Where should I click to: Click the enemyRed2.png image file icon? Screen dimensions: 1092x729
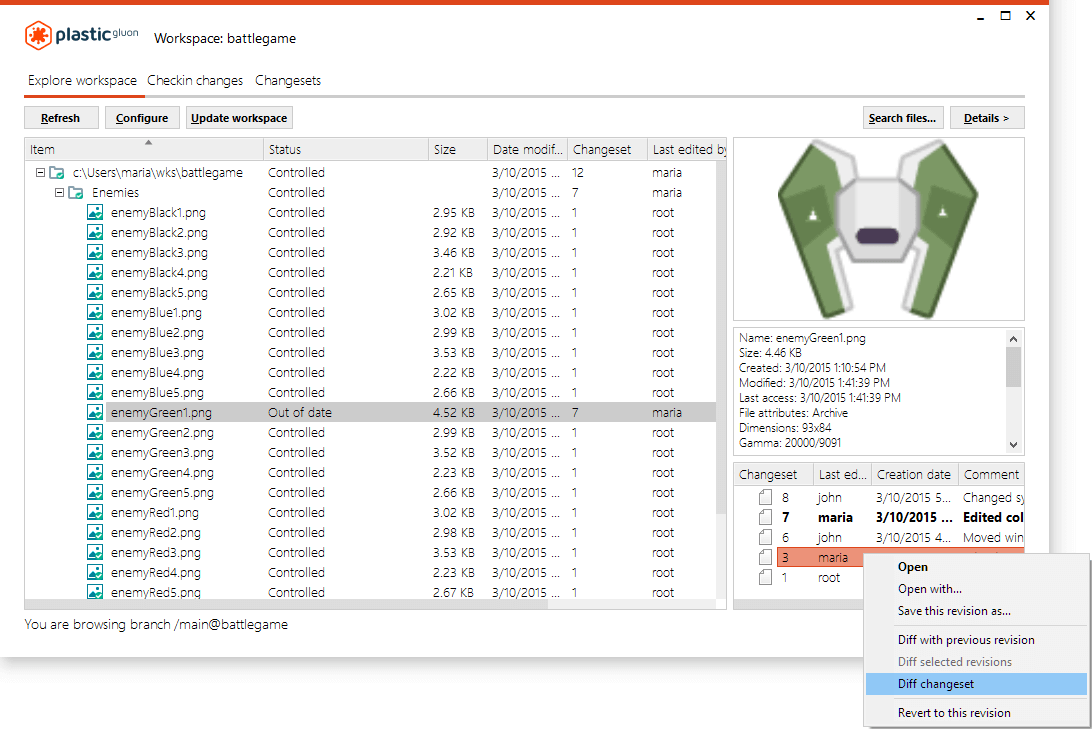[95, 533]
